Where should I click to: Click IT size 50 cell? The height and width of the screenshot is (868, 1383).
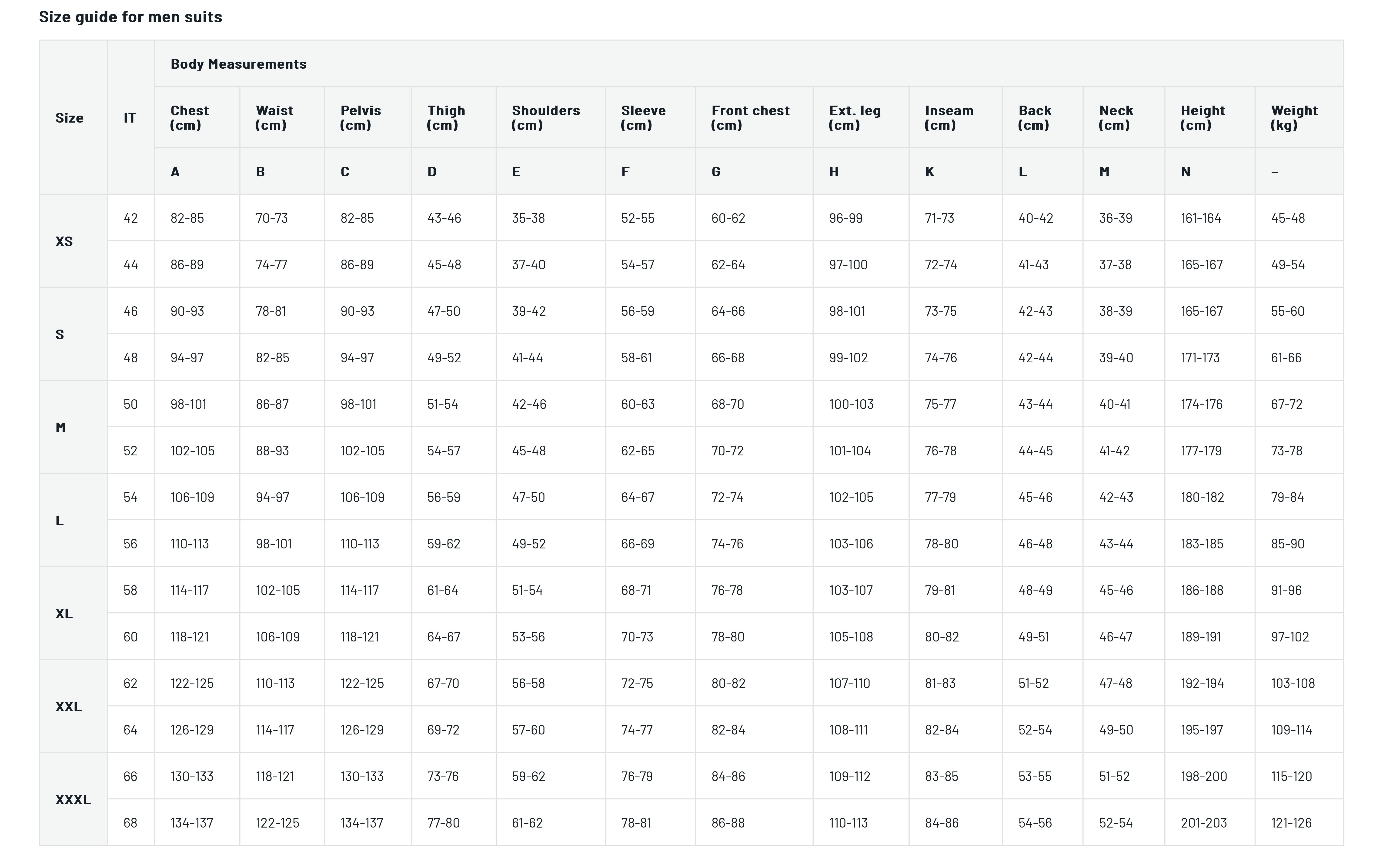130,404
